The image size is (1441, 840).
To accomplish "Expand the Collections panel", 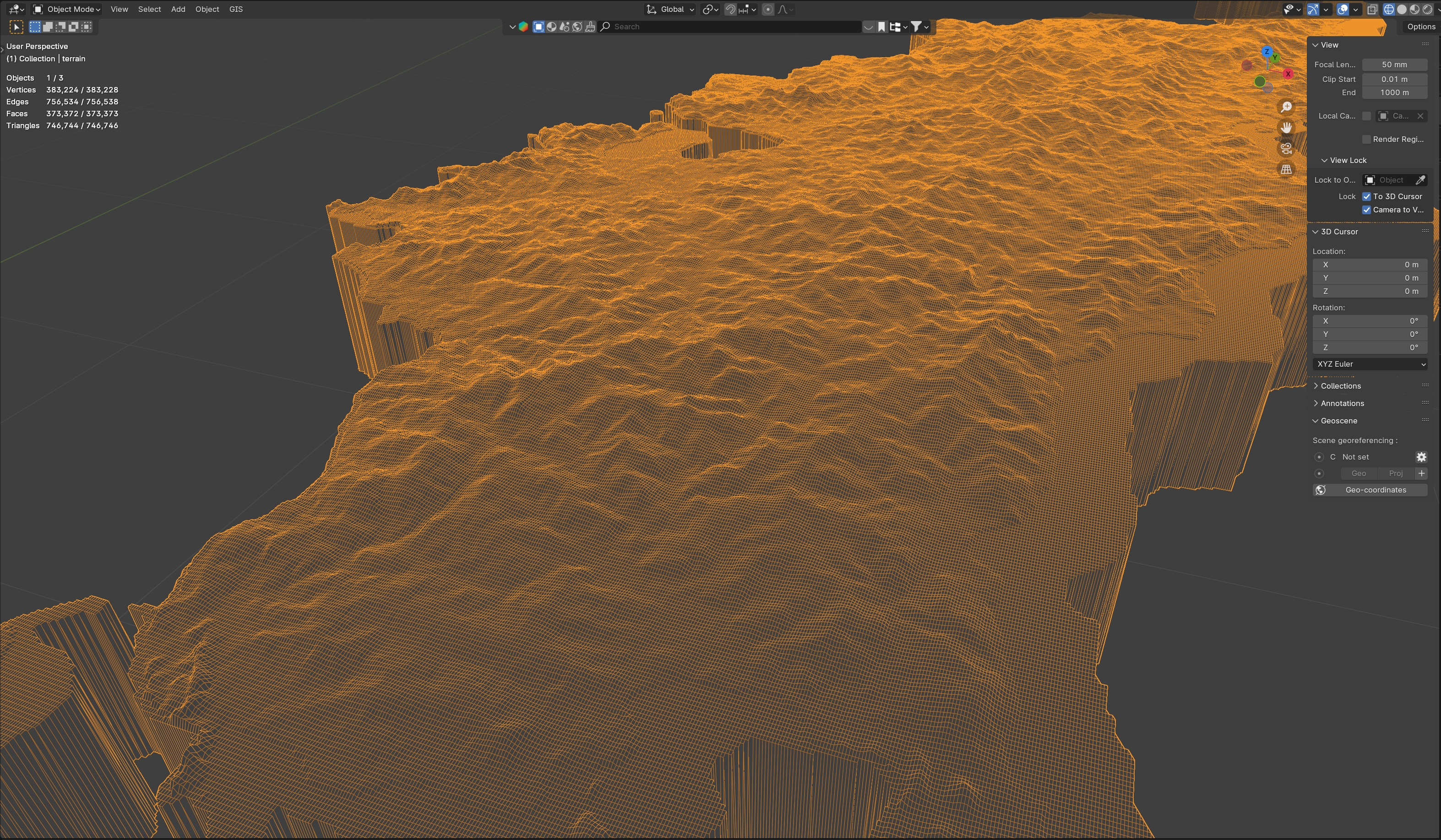I will coord(1340,386).
